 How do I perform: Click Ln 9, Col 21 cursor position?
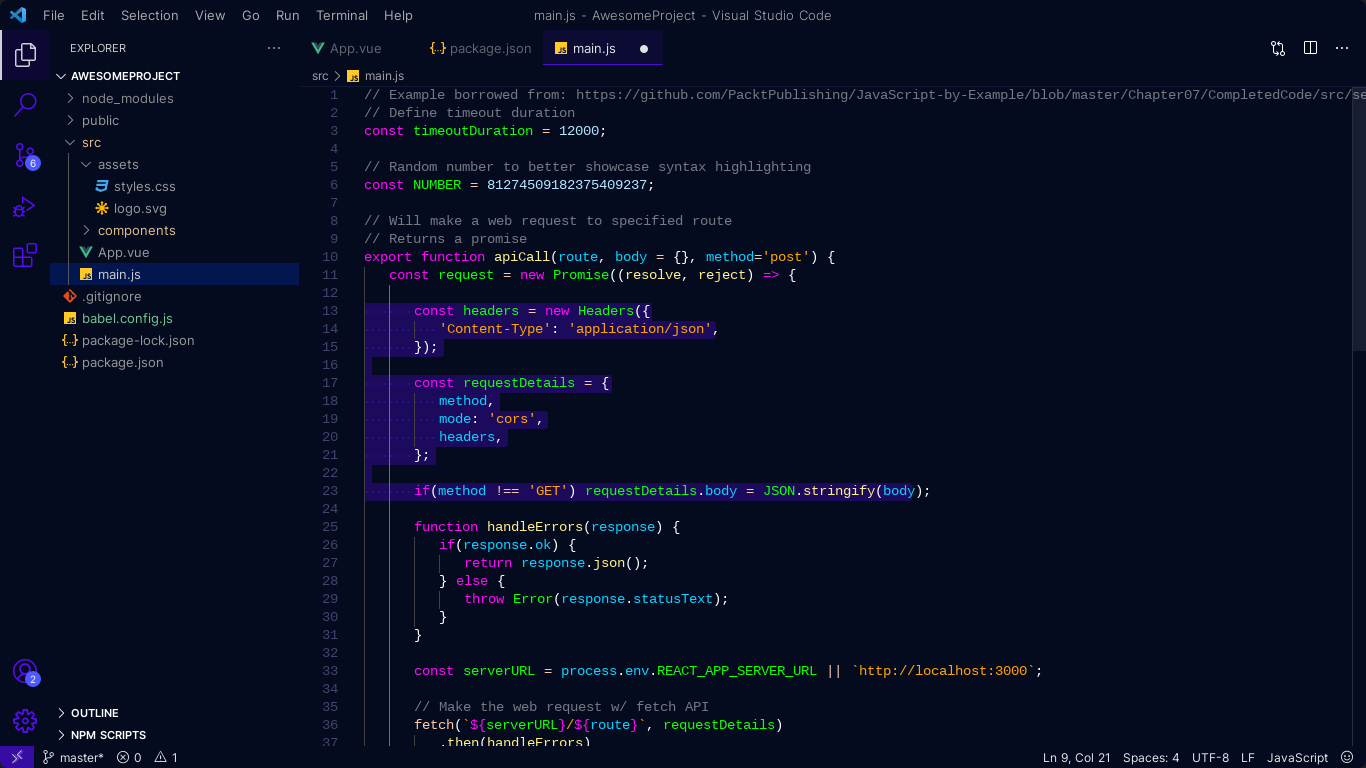(x=1077, y=757)
